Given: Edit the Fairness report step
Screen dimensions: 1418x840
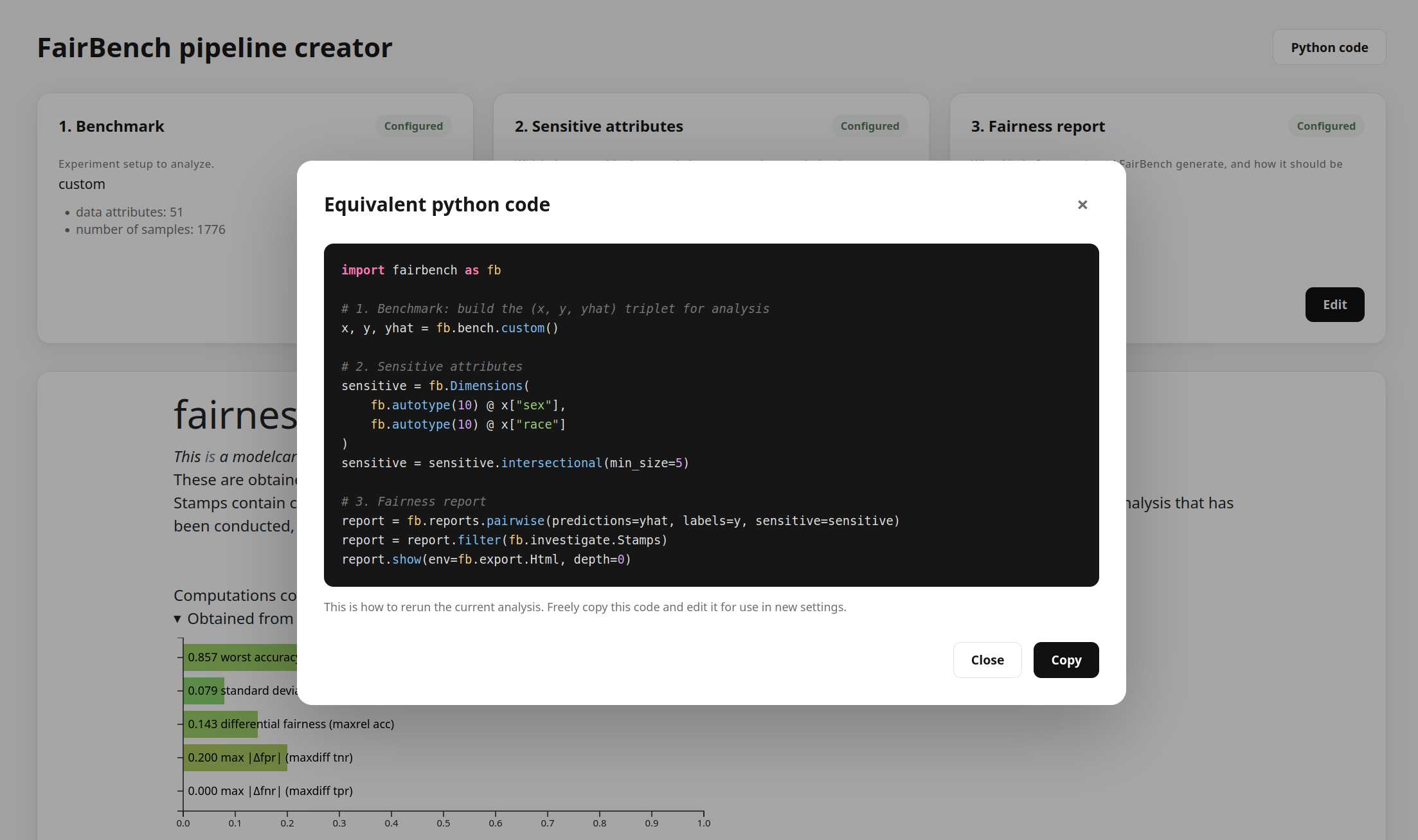Looking at the screenshot, I should 1334,304.
